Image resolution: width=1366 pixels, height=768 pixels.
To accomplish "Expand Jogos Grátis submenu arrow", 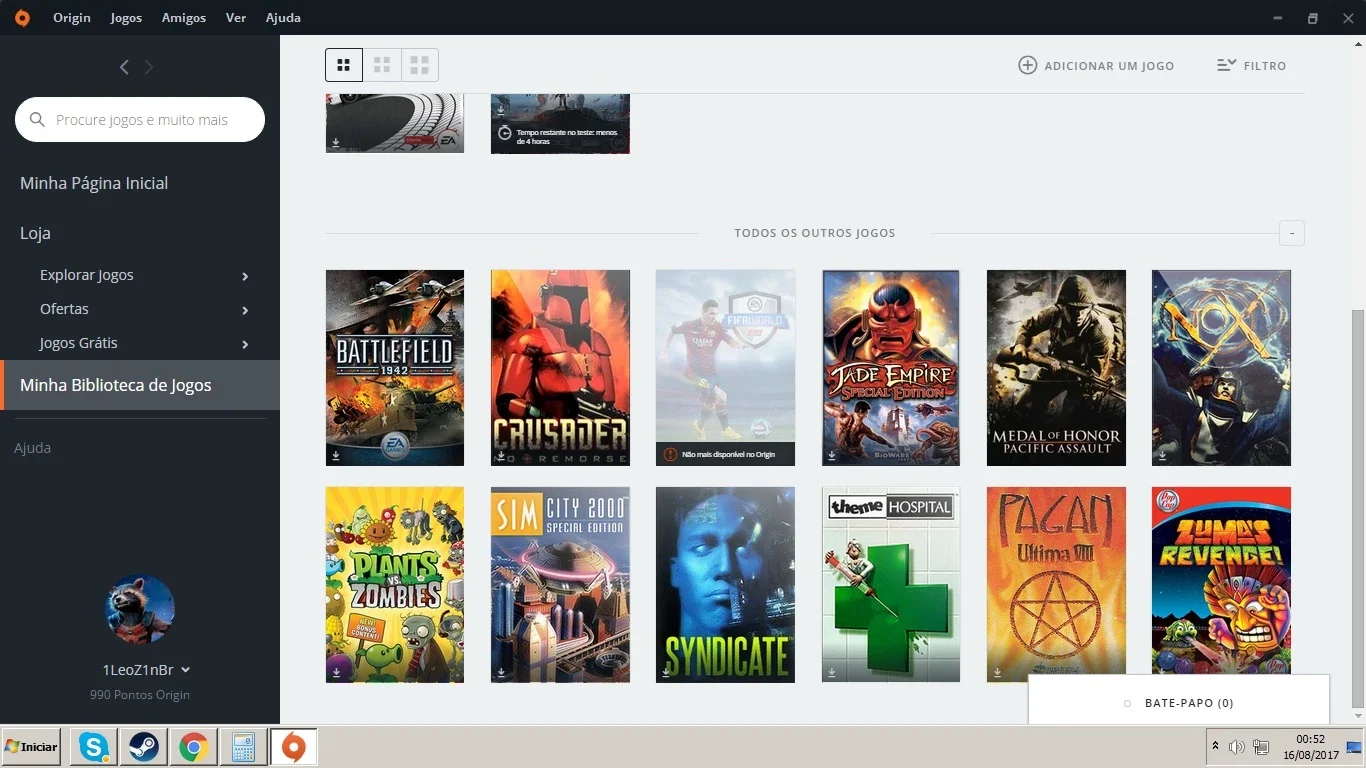I will click(245, 344).
